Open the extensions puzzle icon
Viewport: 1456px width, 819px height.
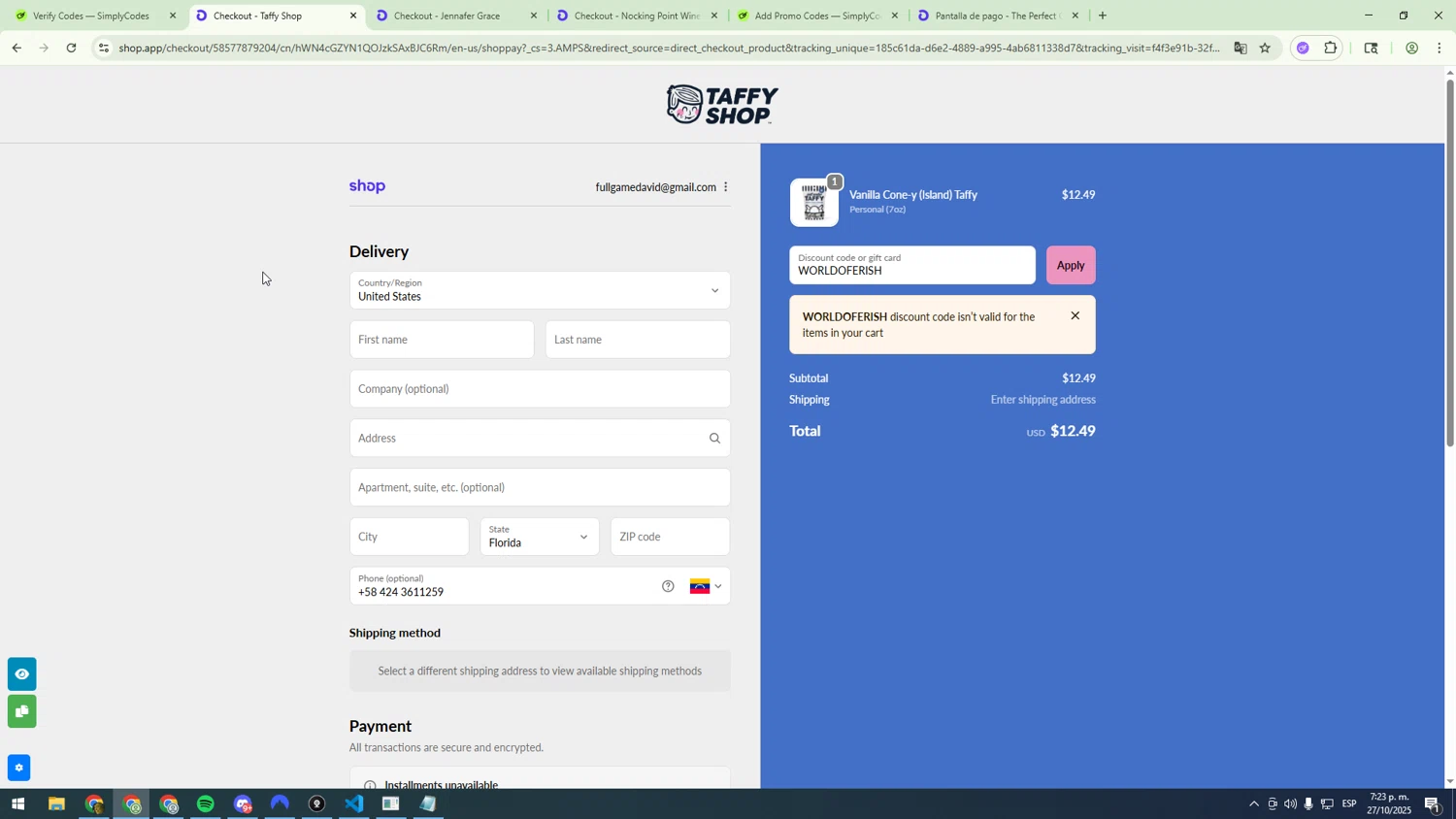pos(1331,48)
